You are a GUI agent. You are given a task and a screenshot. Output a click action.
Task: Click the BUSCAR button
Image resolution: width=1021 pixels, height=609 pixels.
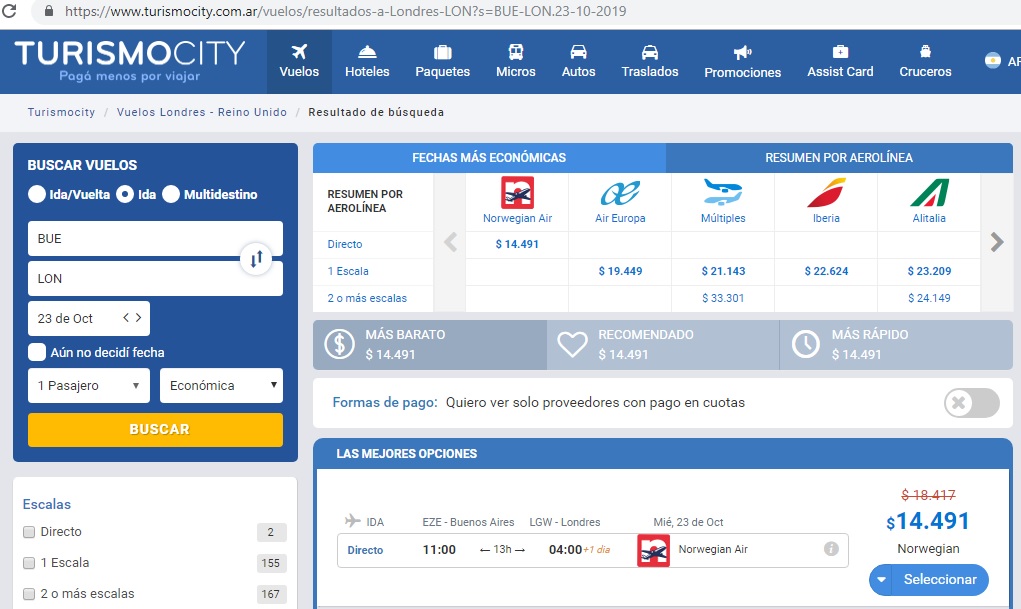click(x=155, y=429)
